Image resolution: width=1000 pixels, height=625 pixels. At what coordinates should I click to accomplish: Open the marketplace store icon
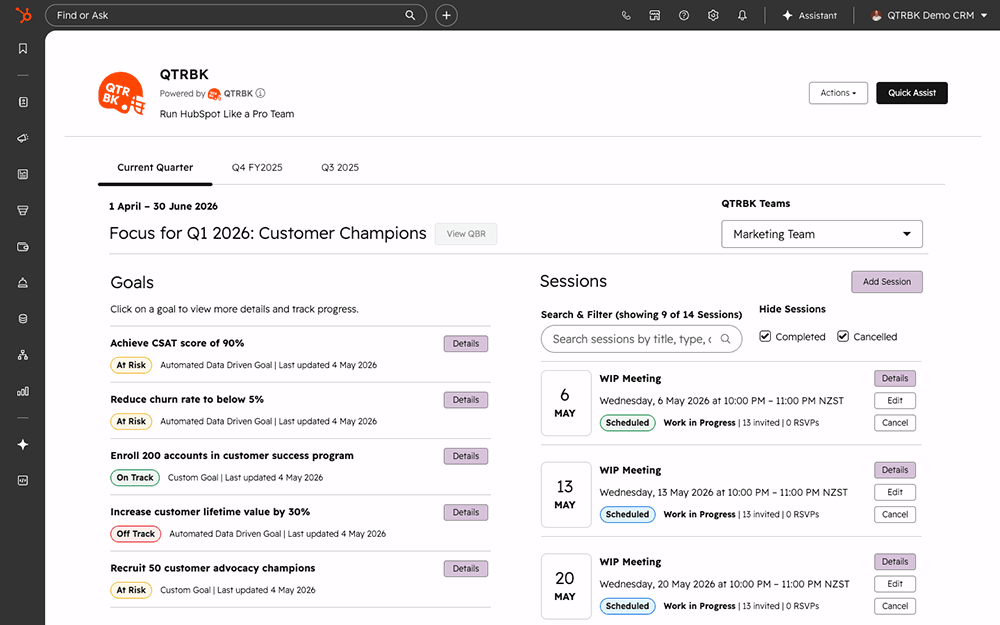654,15
